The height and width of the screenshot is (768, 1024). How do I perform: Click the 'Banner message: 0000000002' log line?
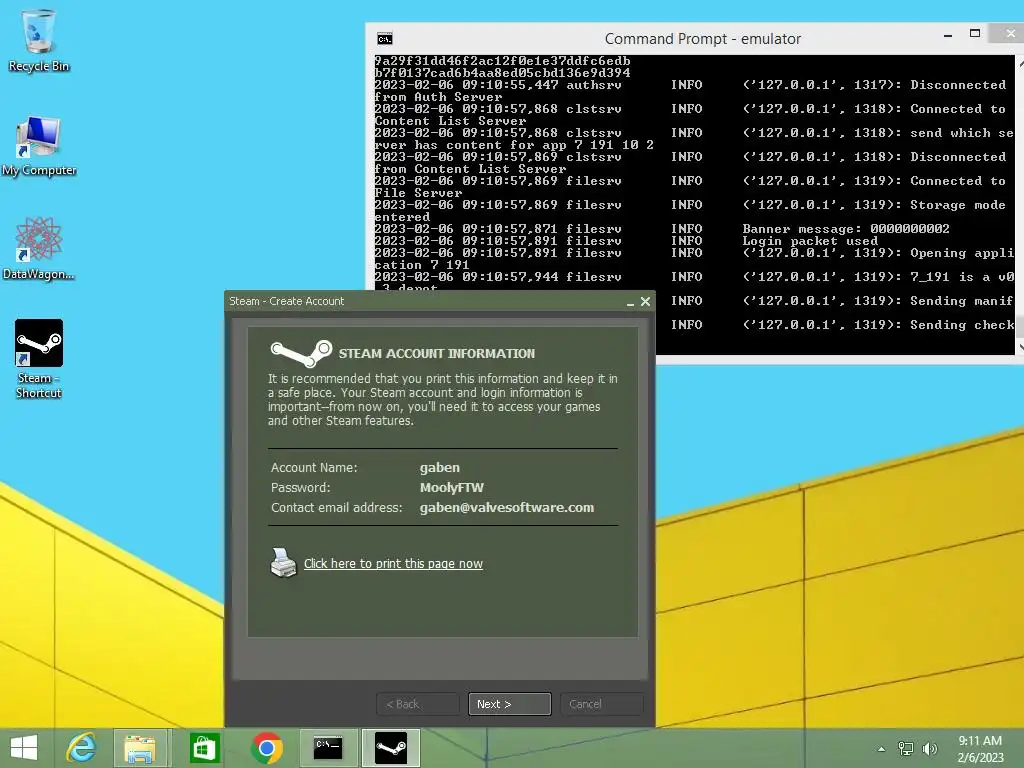tap(846, 229)
